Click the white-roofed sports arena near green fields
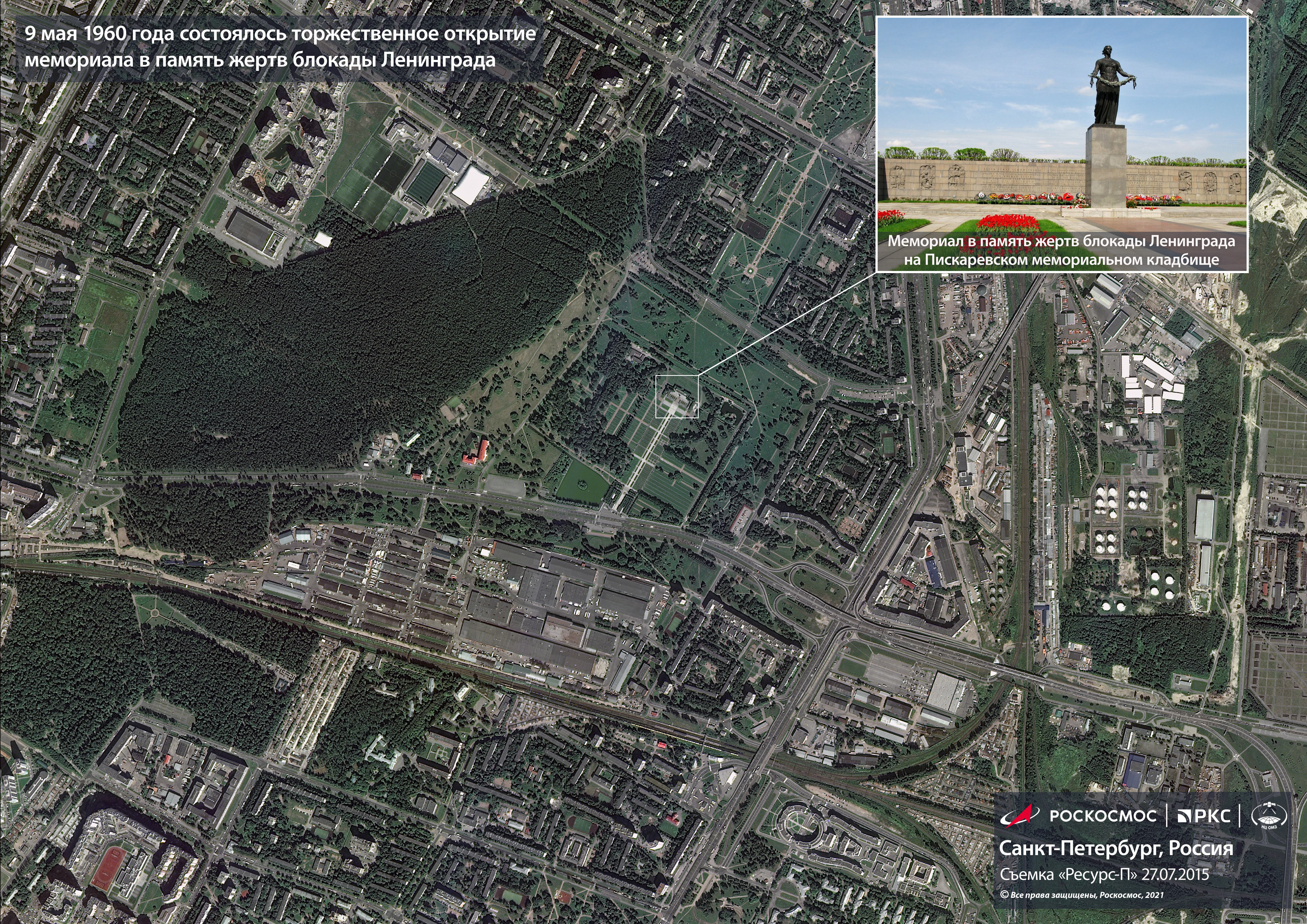This screenshot has width=1307, height=924. [x=470, y=185]
